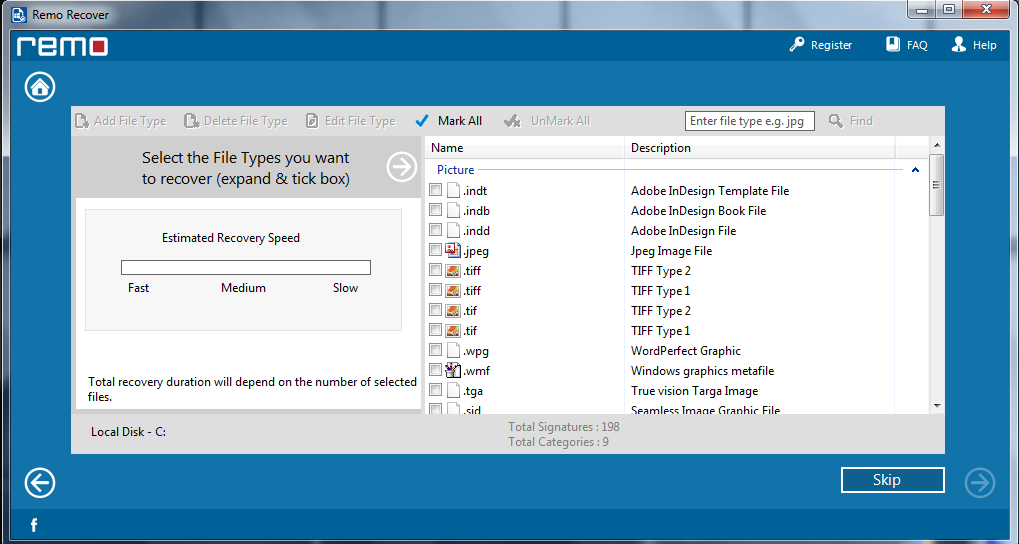Click the .wpg file name
The height and width of the screenshot is (544, 1019).
pos(476,351)
